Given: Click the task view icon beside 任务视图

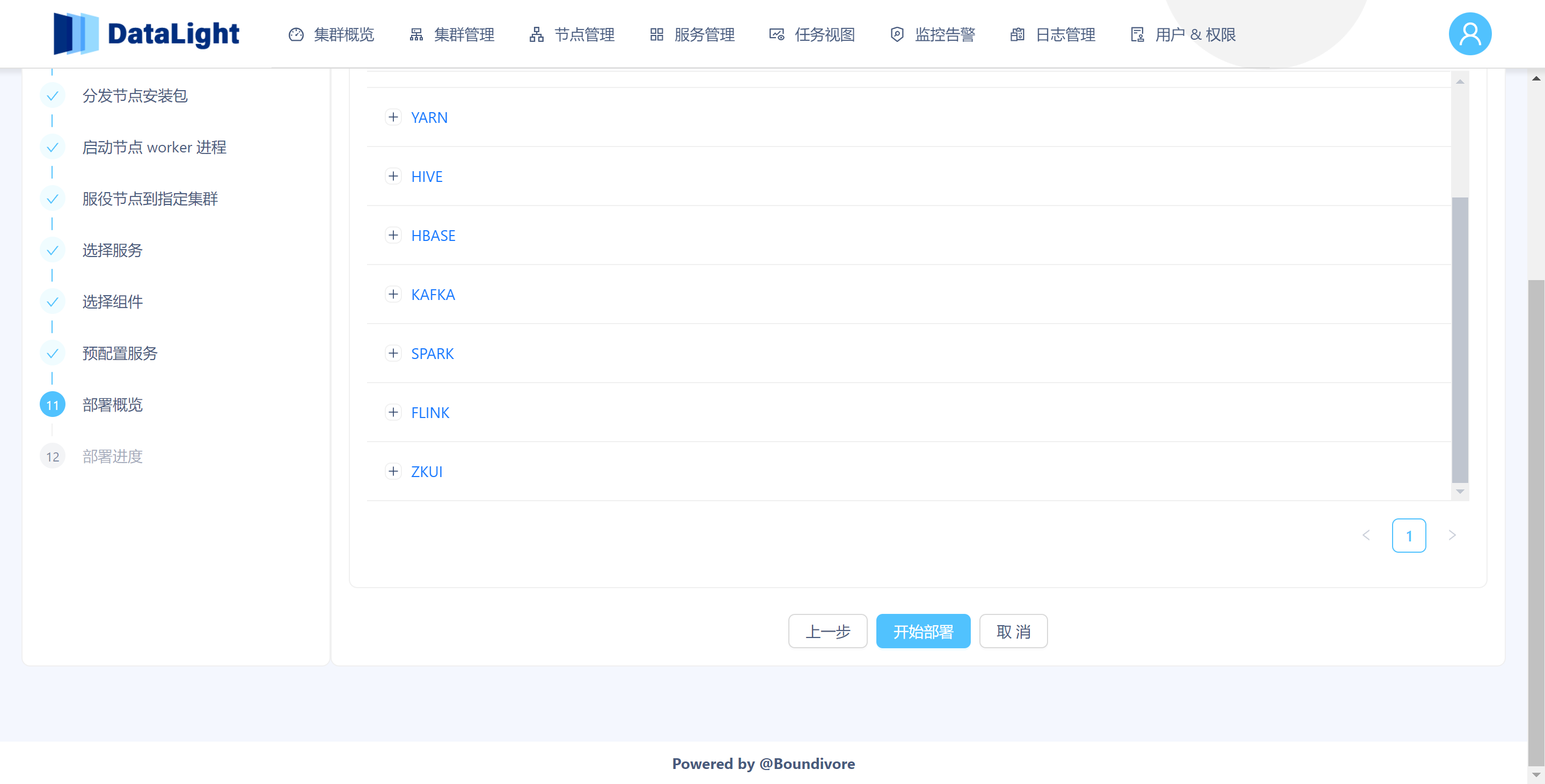Looking at the screenshot, I should coord(777,35).
